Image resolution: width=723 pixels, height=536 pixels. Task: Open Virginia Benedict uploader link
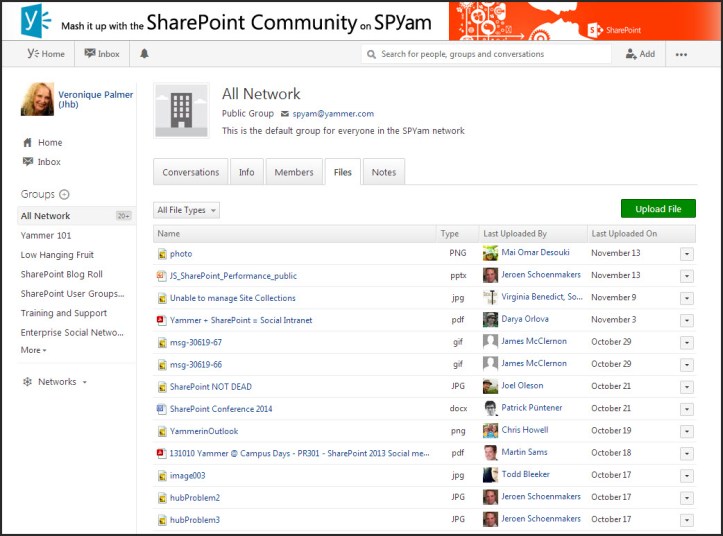click(542, 297)
